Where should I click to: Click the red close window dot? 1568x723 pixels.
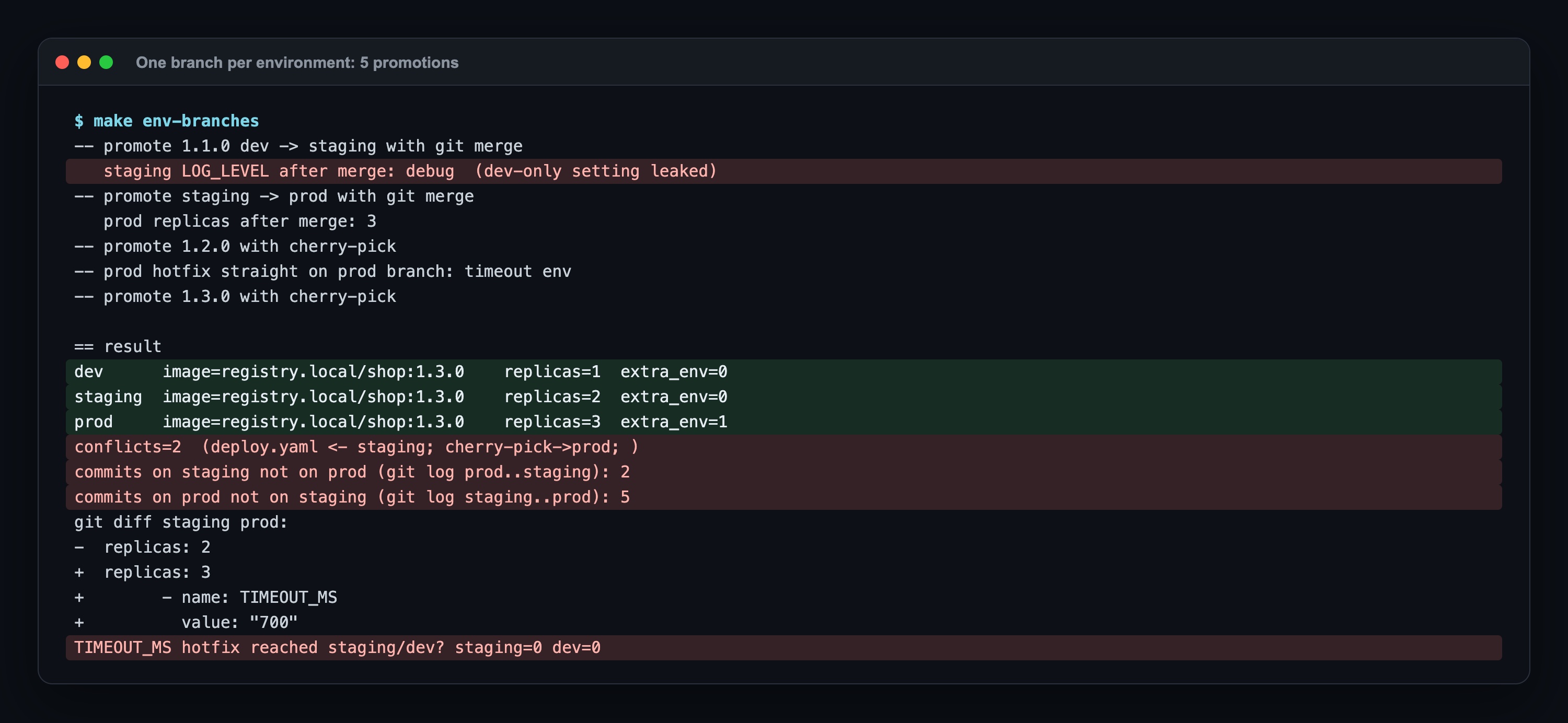tap(62, 62)
